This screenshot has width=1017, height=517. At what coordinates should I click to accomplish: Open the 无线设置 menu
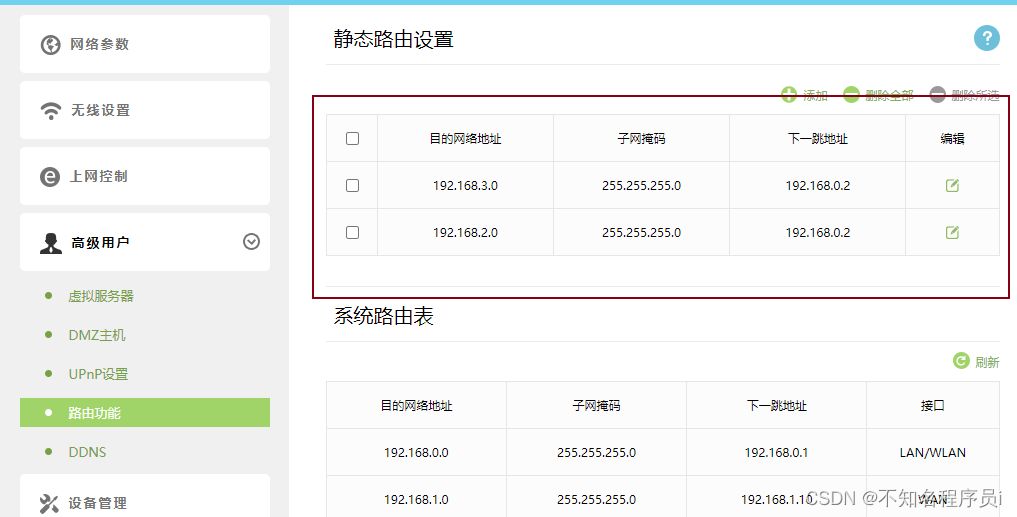(145, 110)
